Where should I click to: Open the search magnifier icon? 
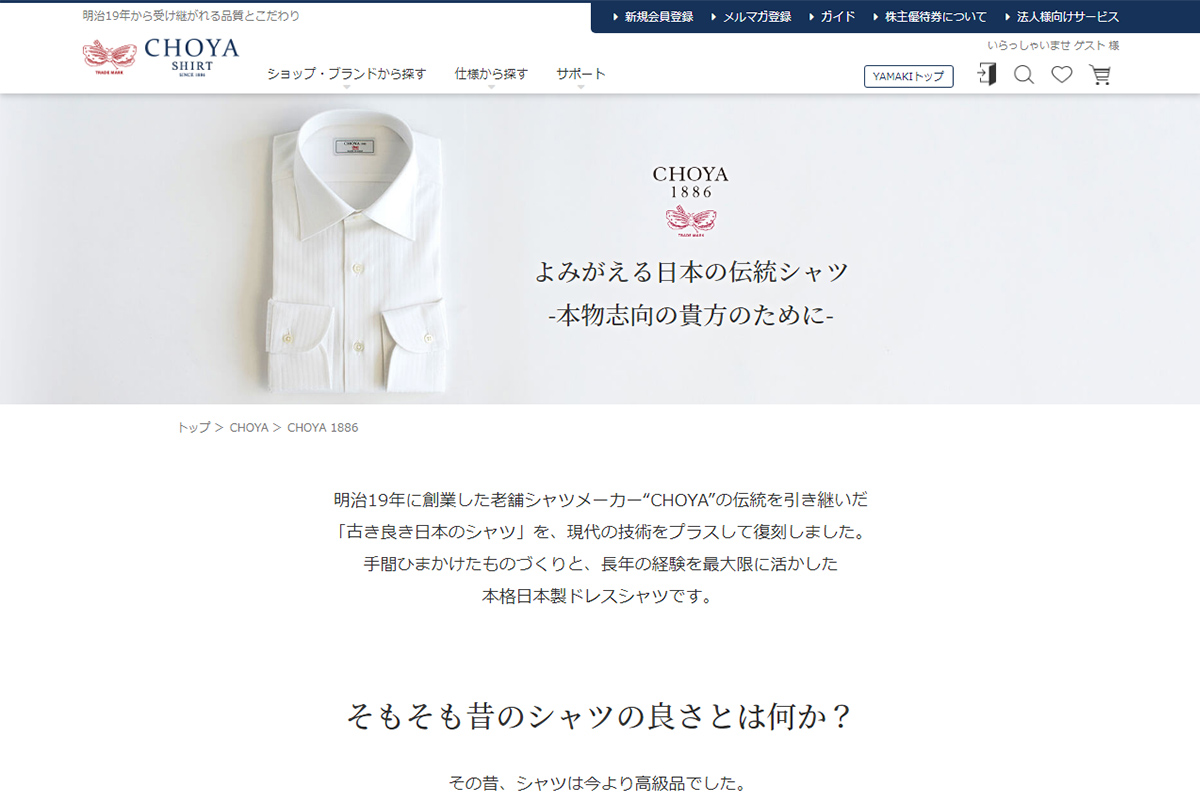click(1024, 75)
